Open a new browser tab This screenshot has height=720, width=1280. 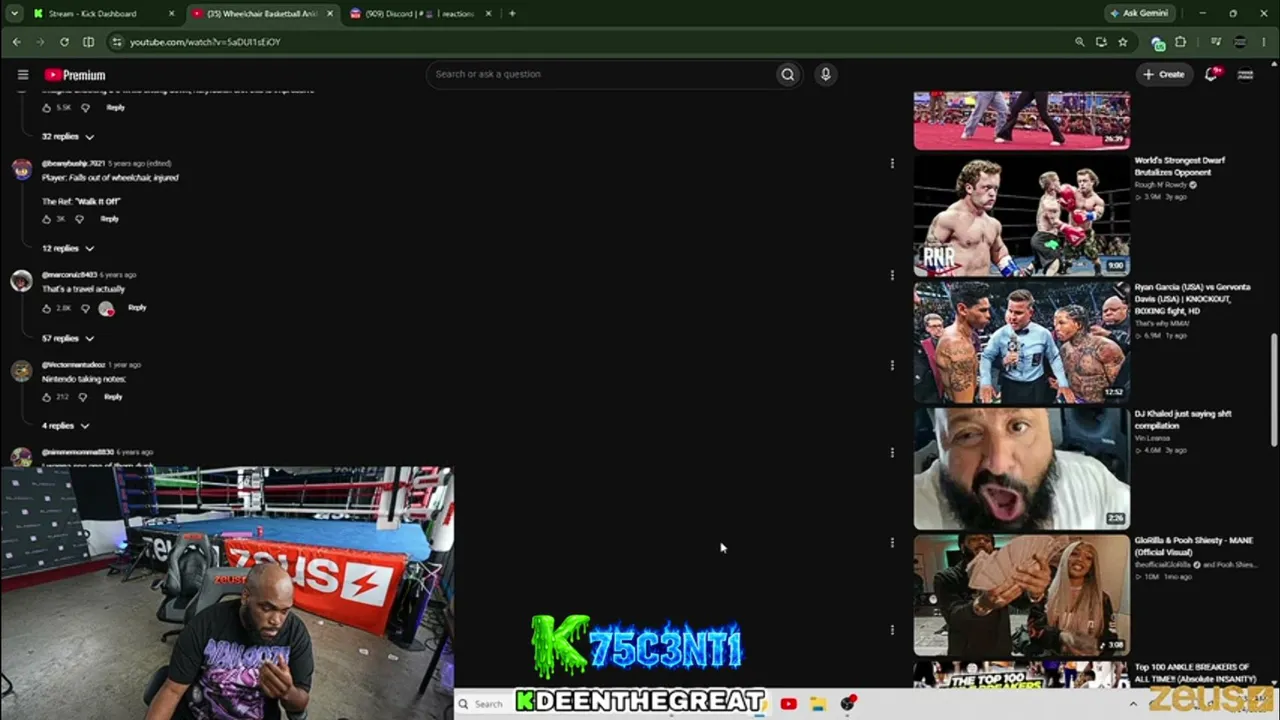coord(512,14)
